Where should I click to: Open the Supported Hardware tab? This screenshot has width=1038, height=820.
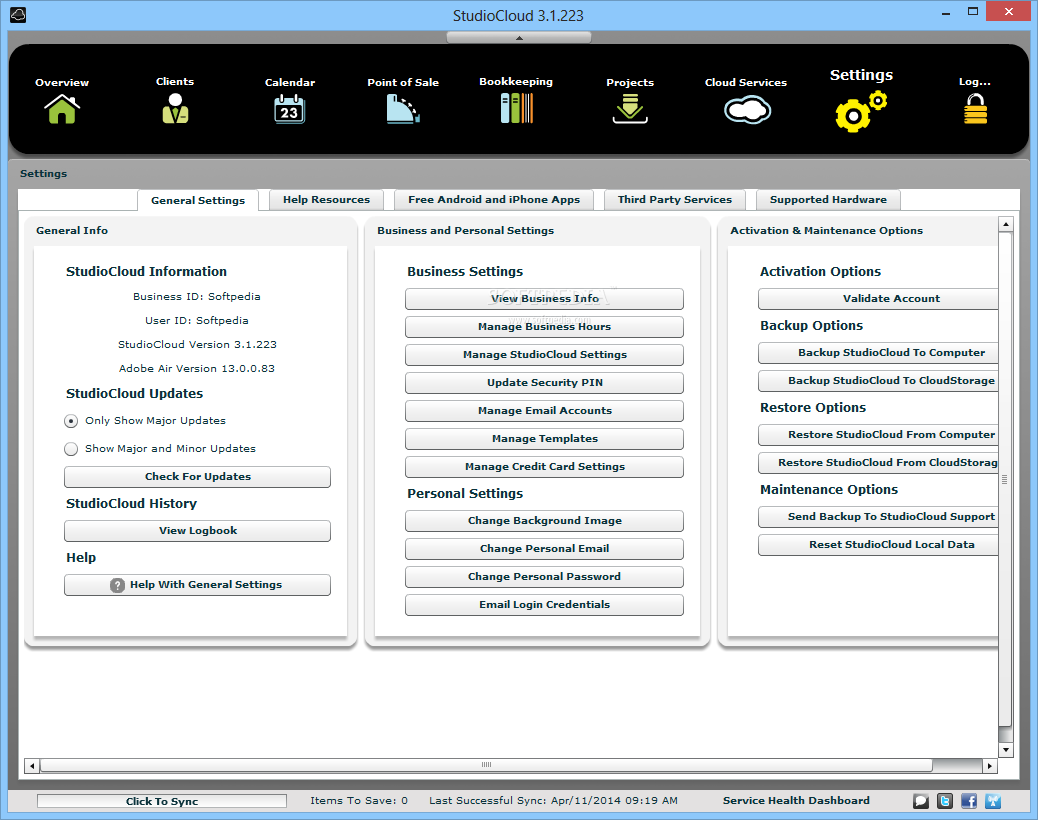pos(828,200)
